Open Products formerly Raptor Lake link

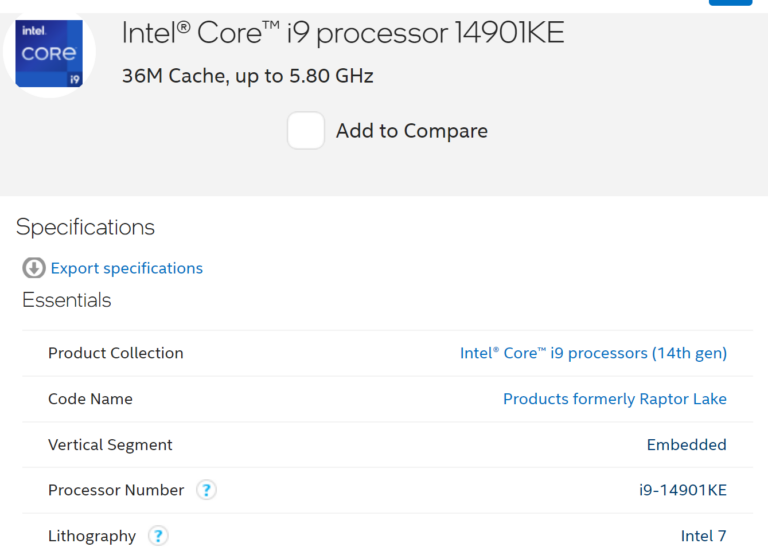[614, 399]
